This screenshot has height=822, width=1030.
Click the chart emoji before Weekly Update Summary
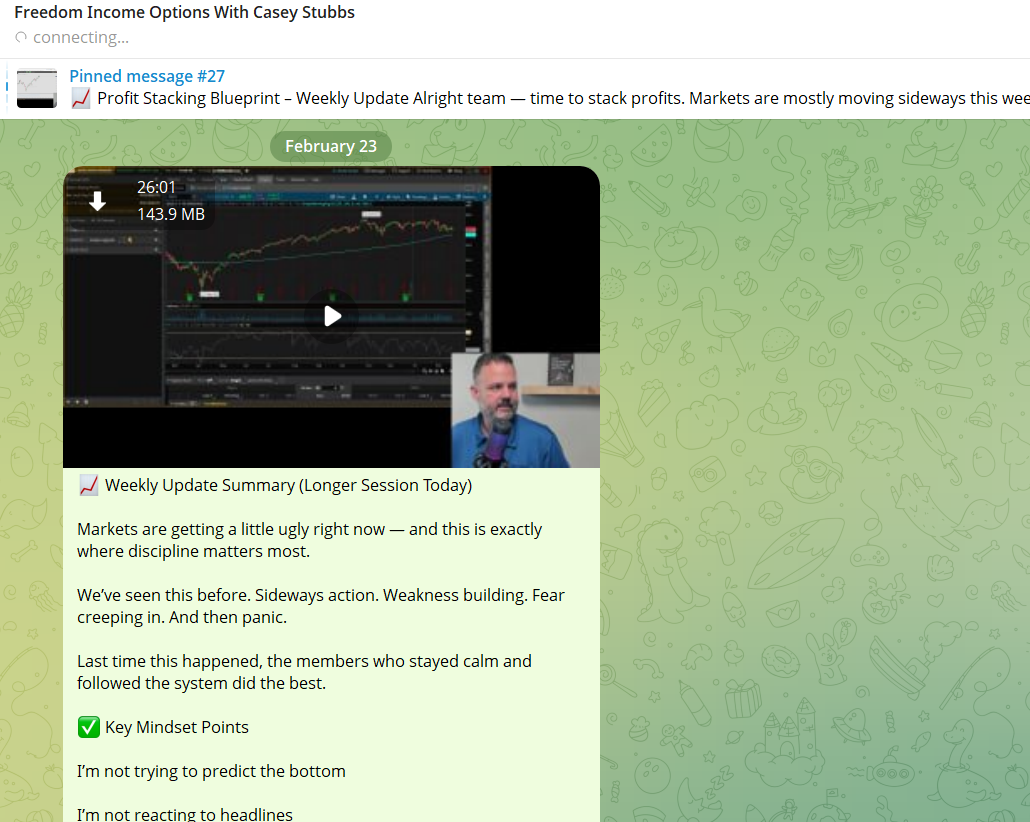point(88,486)
